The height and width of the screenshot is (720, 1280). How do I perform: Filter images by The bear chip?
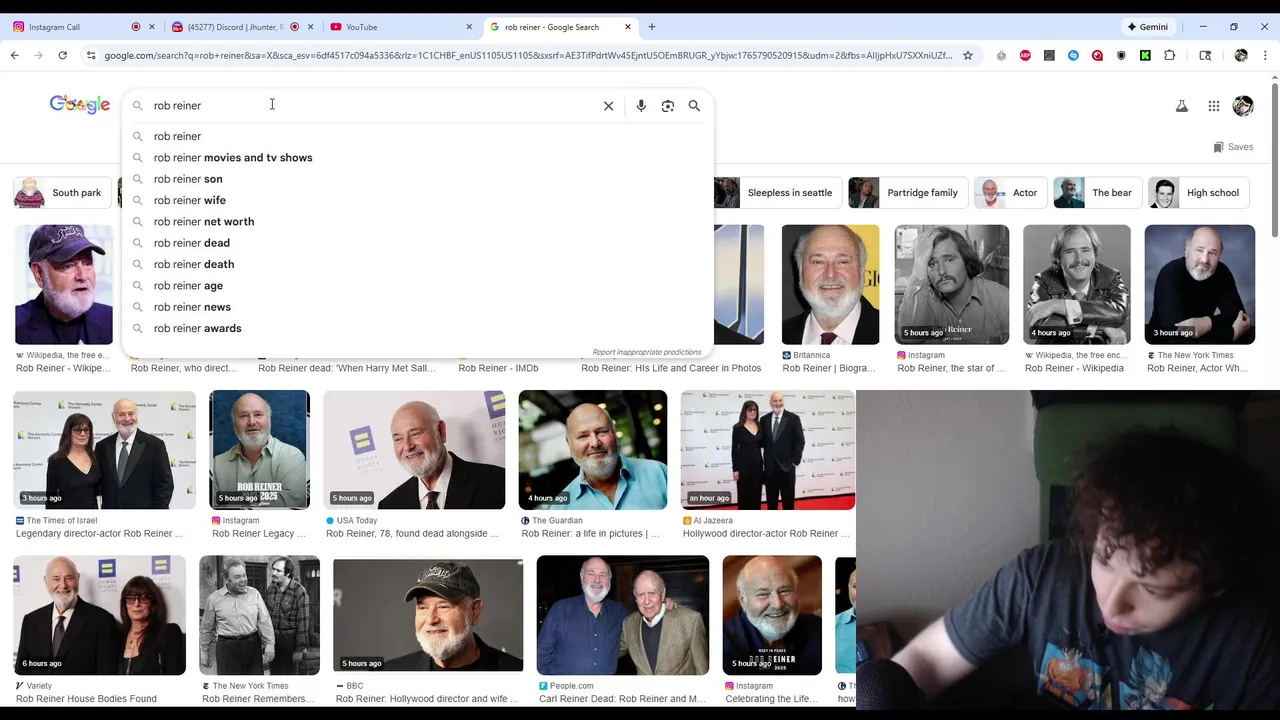click(1097, 193)
